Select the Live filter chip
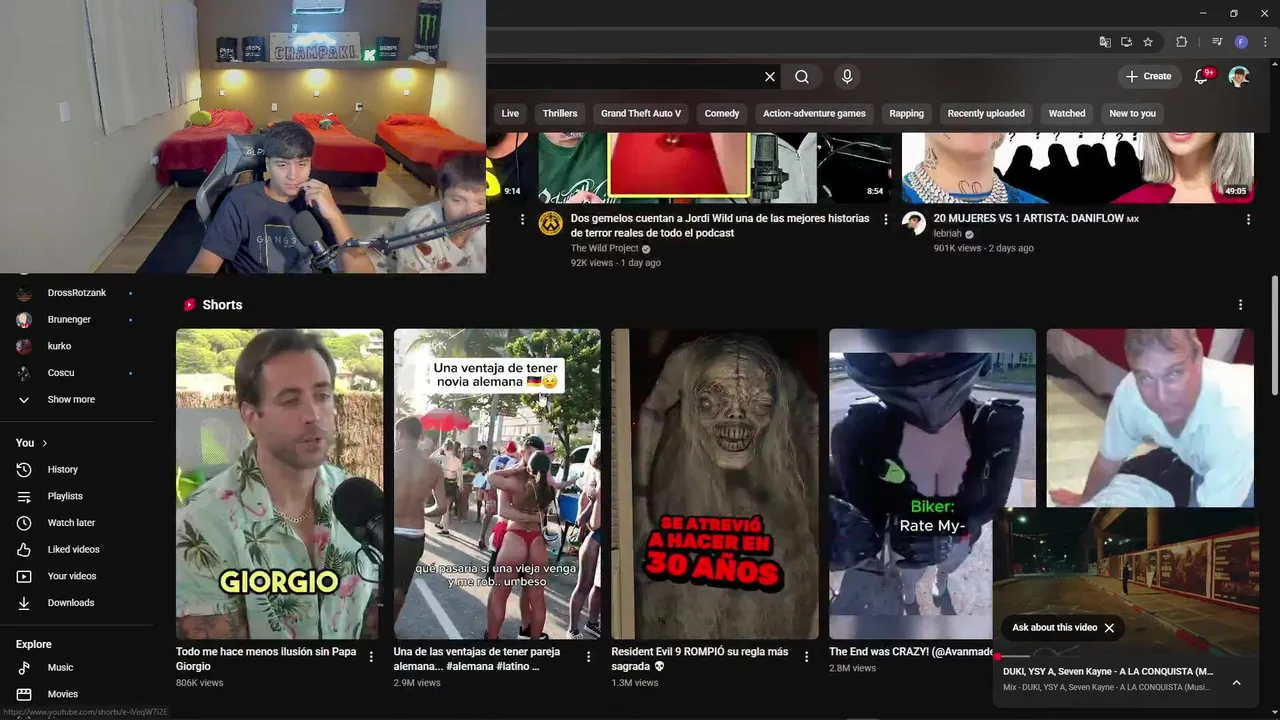Image resolution: width=1280 pixels, height=720 pixels. click(510, 113)
